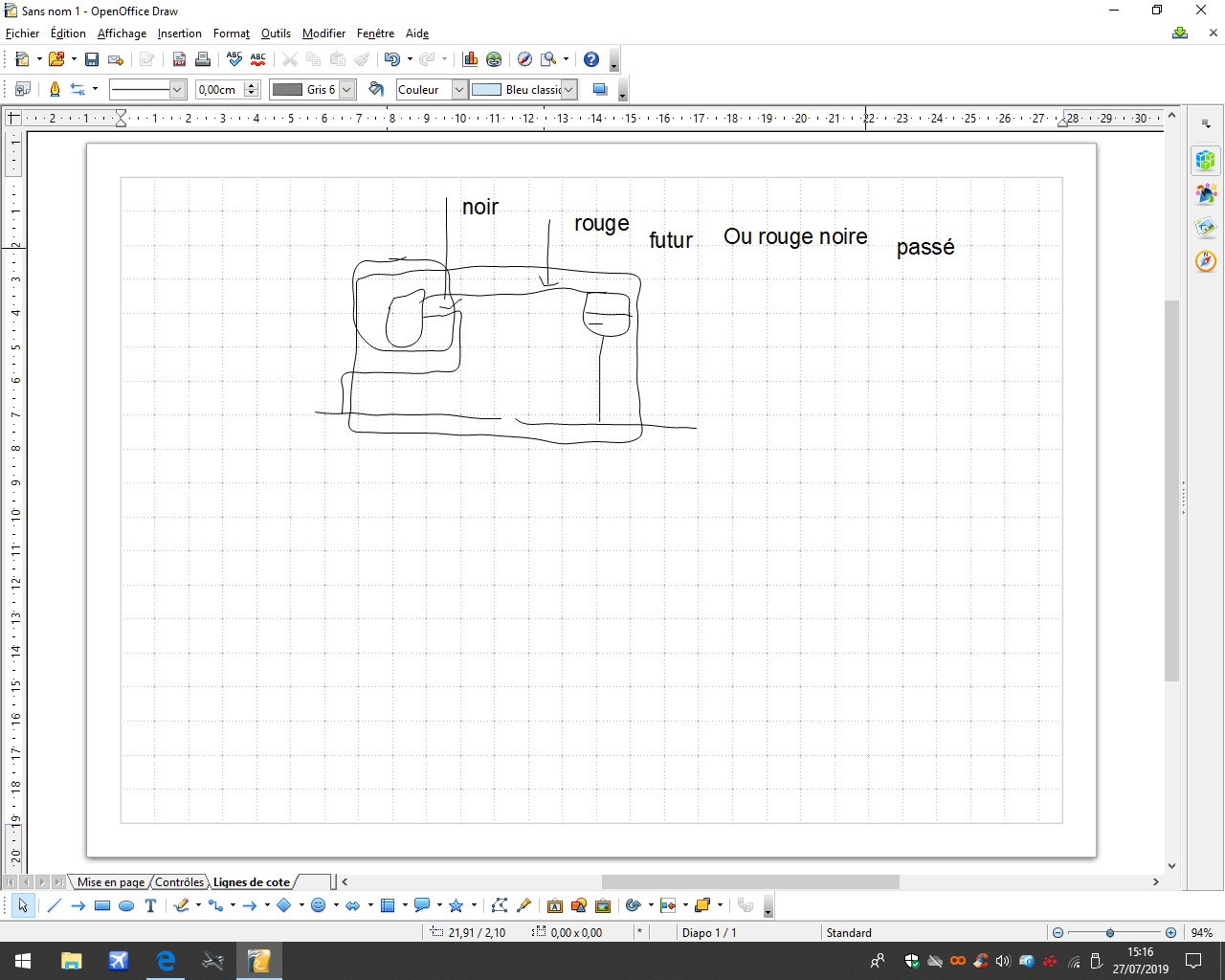1225x980 pixels.
Task: Click the Mise en page tab
Action: pyautogui.click(x=111, y=882)
